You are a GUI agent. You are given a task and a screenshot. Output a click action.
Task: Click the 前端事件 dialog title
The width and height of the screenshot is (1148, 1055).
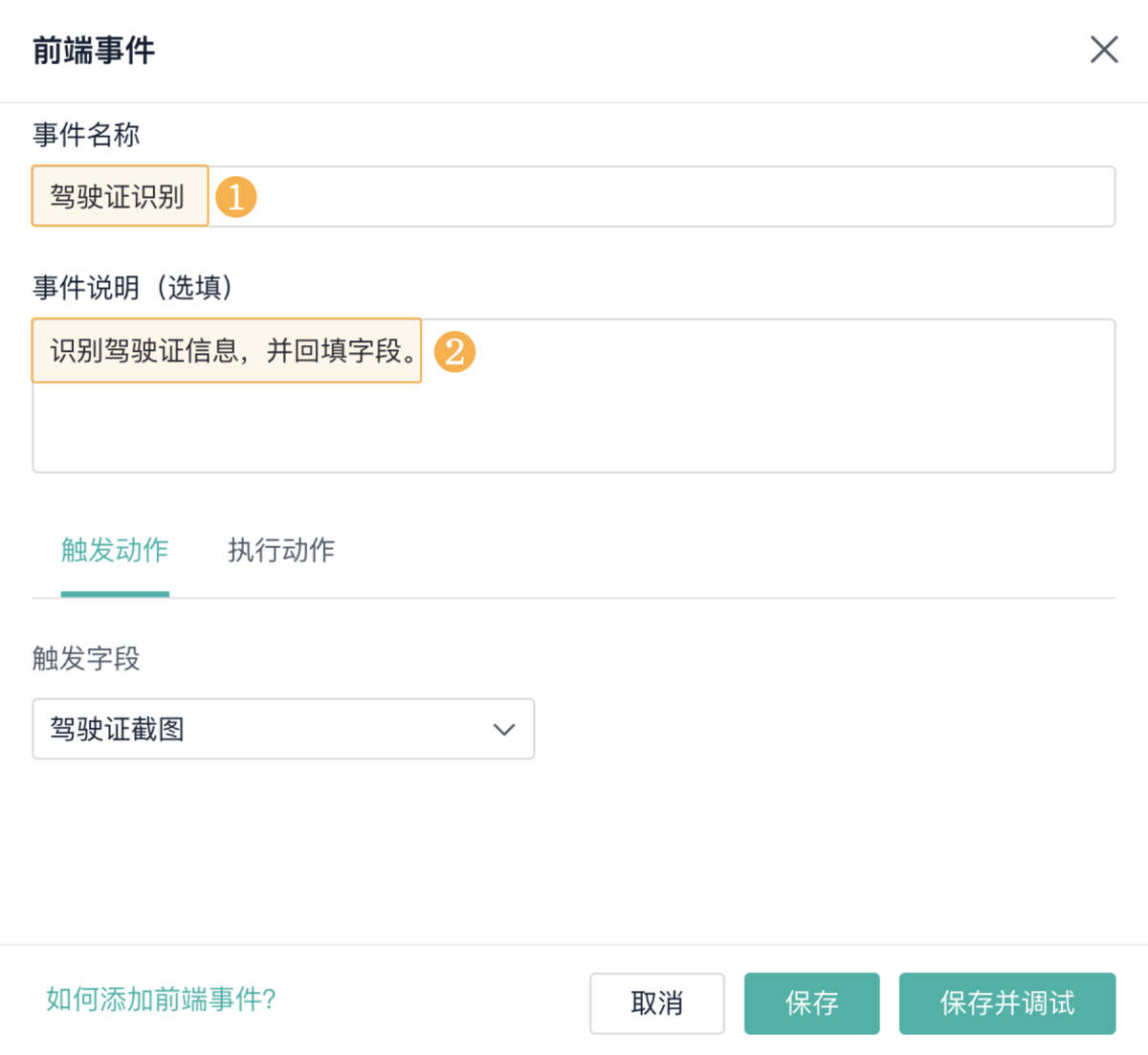(94, 51)
